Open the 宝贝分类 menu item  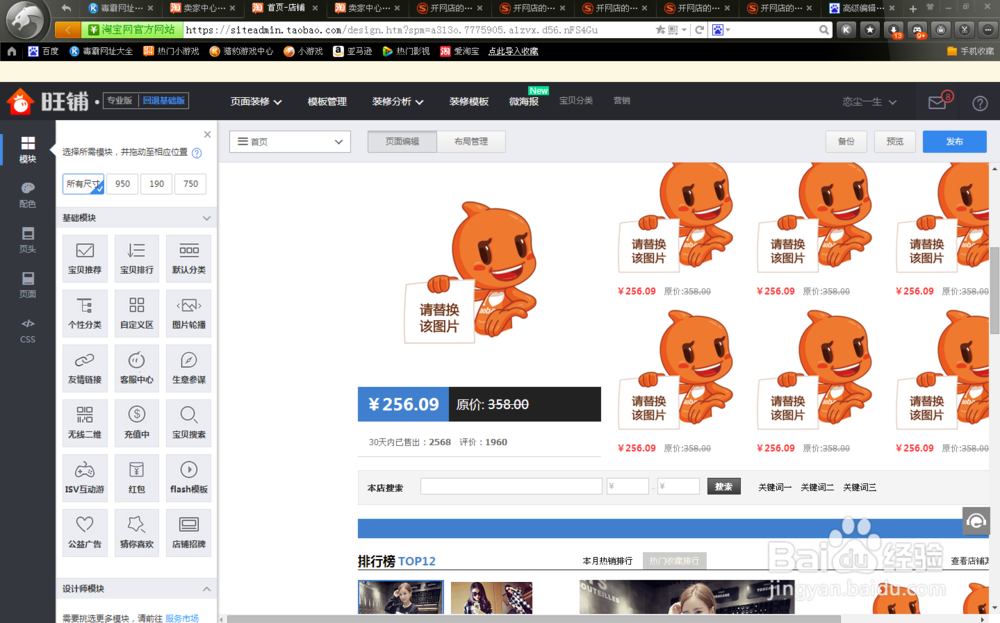tap(576, 101)
